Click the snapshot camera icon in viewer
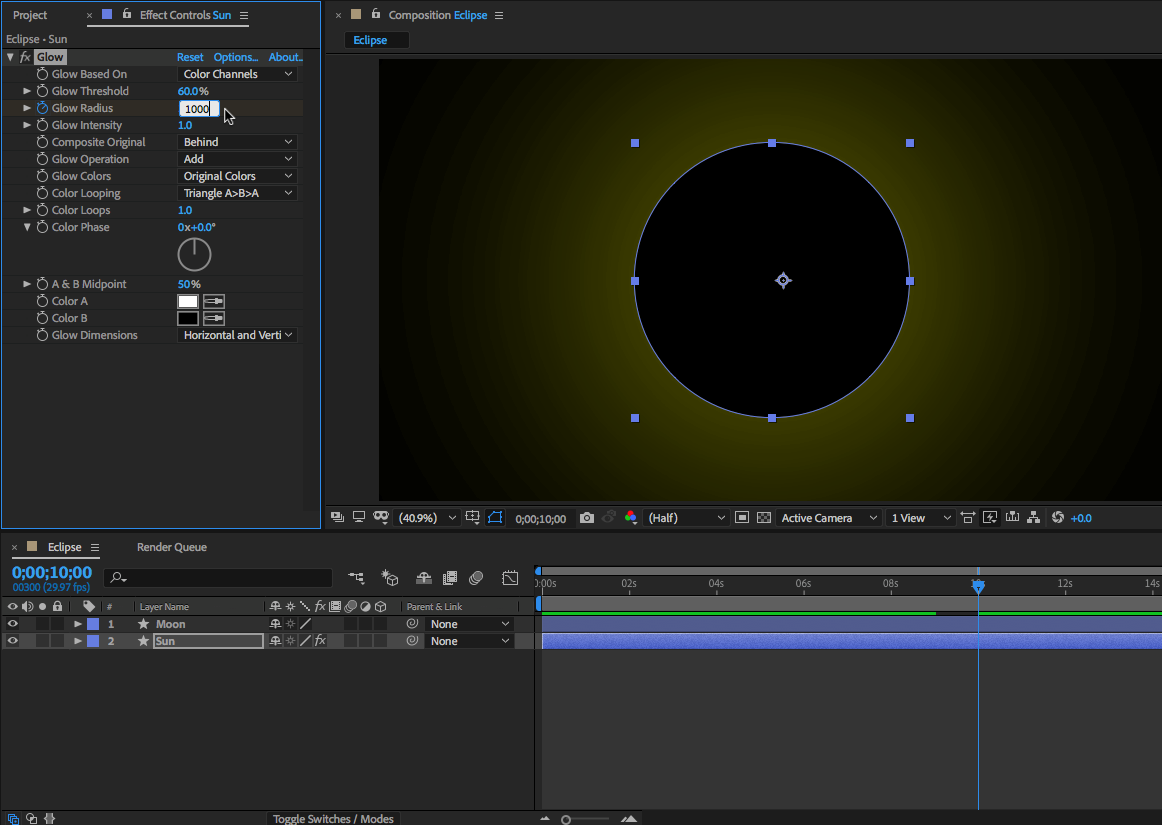1162x825 pixels. tap(587, 518)
